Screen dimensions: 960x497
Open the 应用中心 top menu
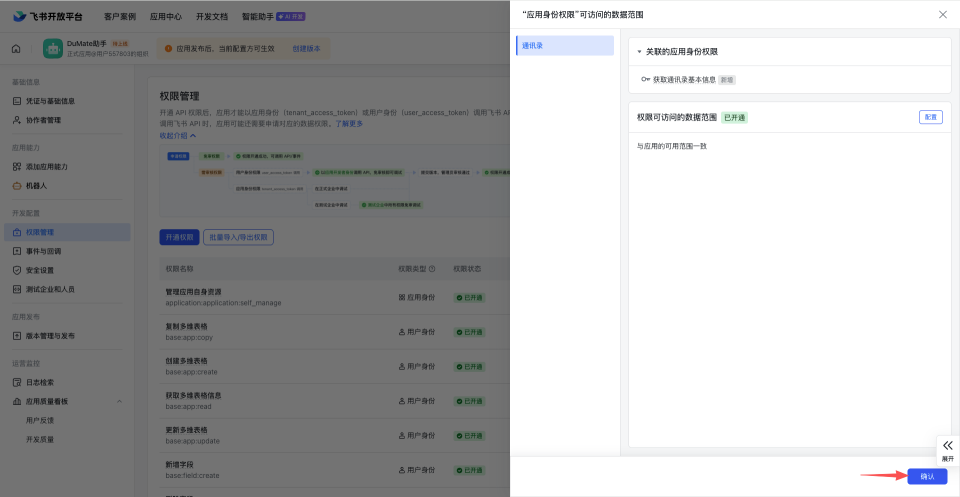pos(164,16)
